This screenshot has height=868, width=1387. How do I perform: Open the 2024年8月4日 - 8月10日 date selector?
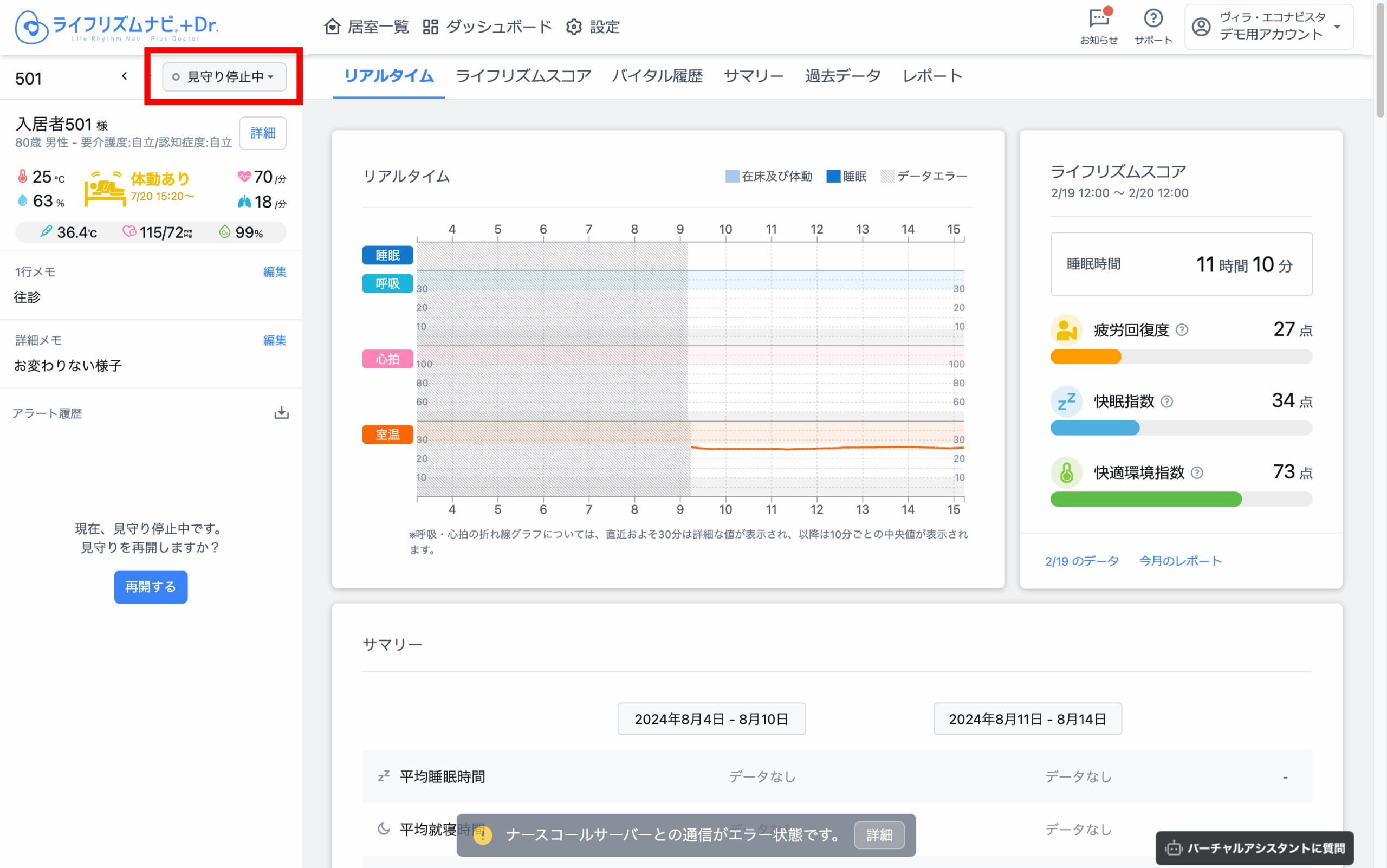[x=711, y=719]
